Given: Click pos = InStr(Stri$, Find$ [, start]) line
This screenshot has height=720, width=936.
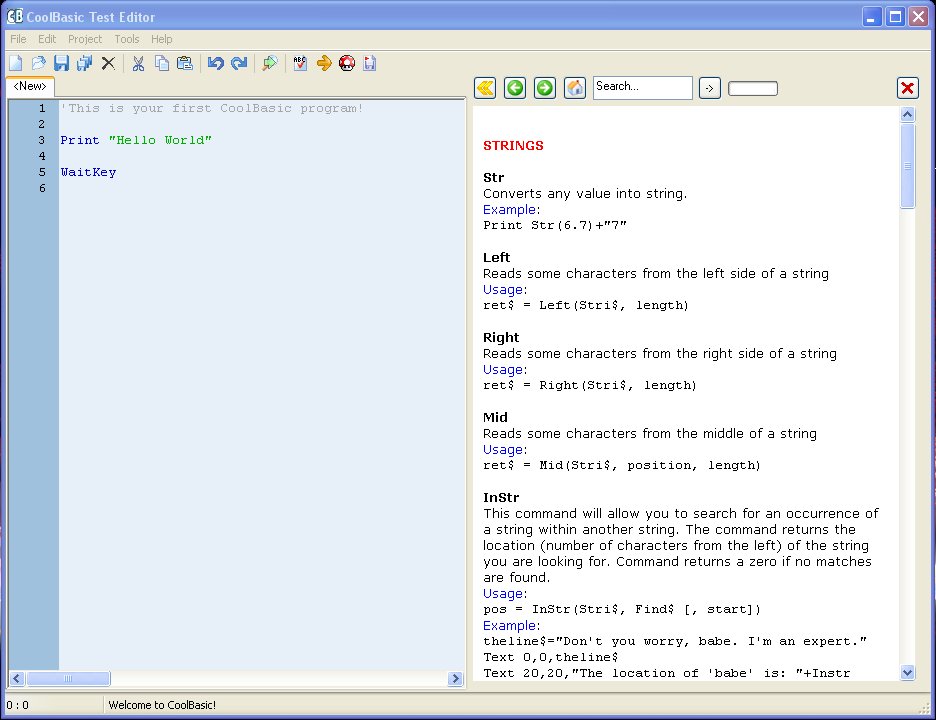Looking at the screenshot, I should pyautogui.click(x=622, y=610).
